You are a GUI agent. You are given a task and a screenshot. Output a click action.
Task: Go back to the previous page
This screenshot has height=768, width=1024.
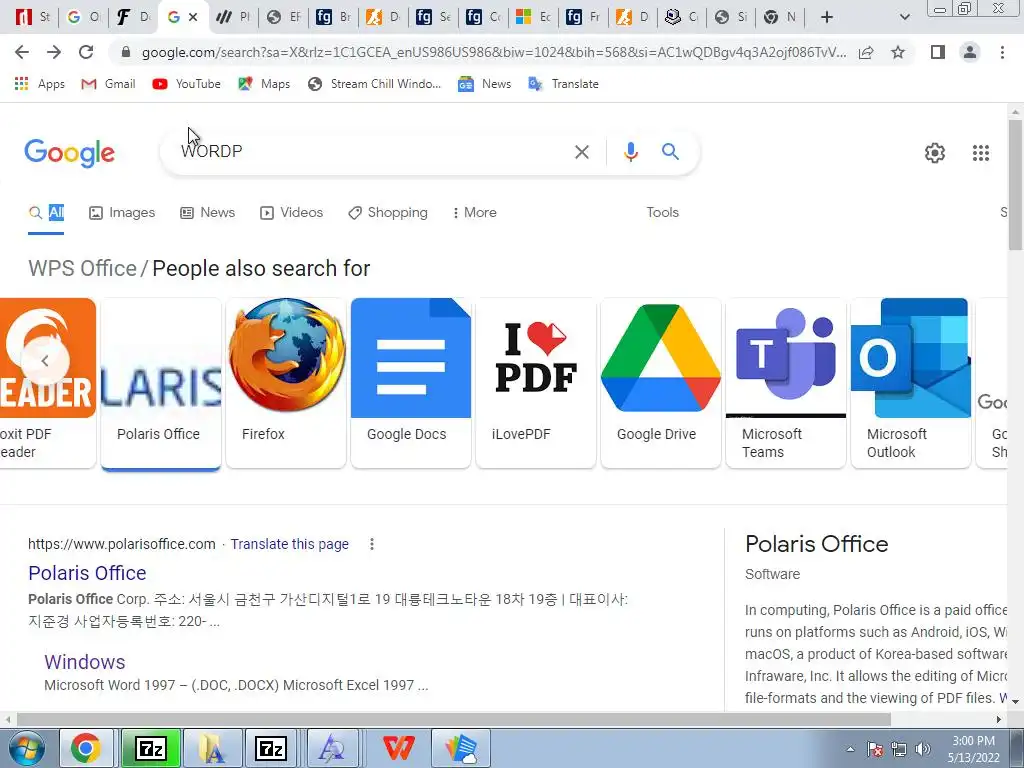coord(22,52)
